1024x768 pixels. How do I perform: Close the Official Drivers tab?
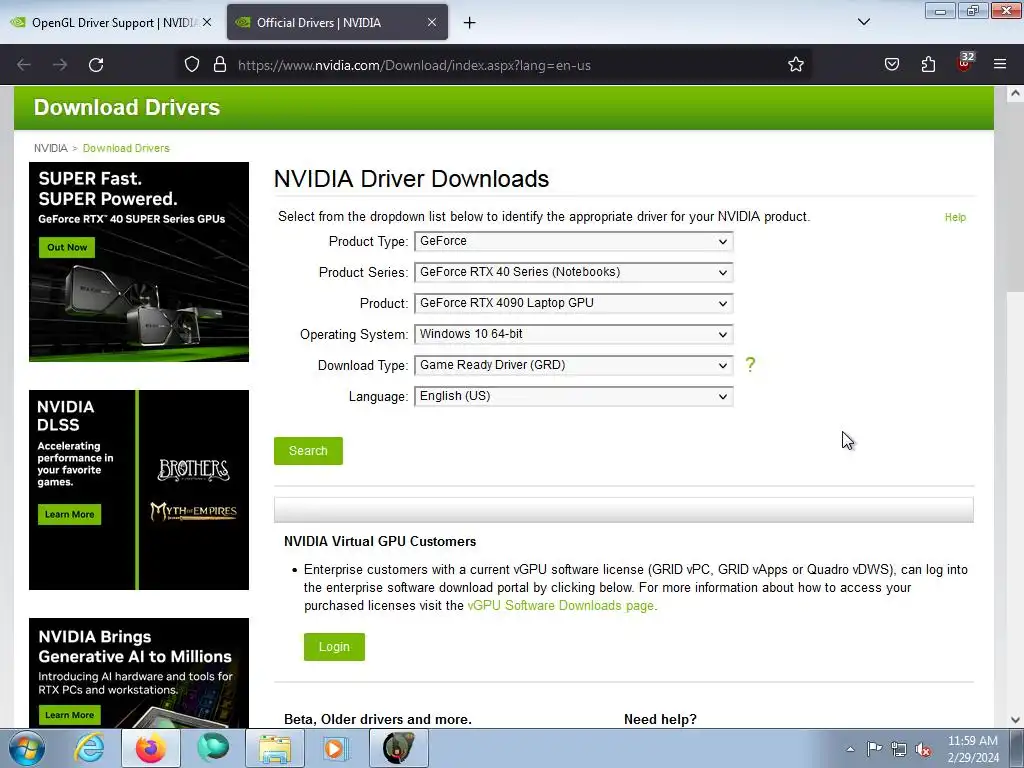[x=432, y=22]
